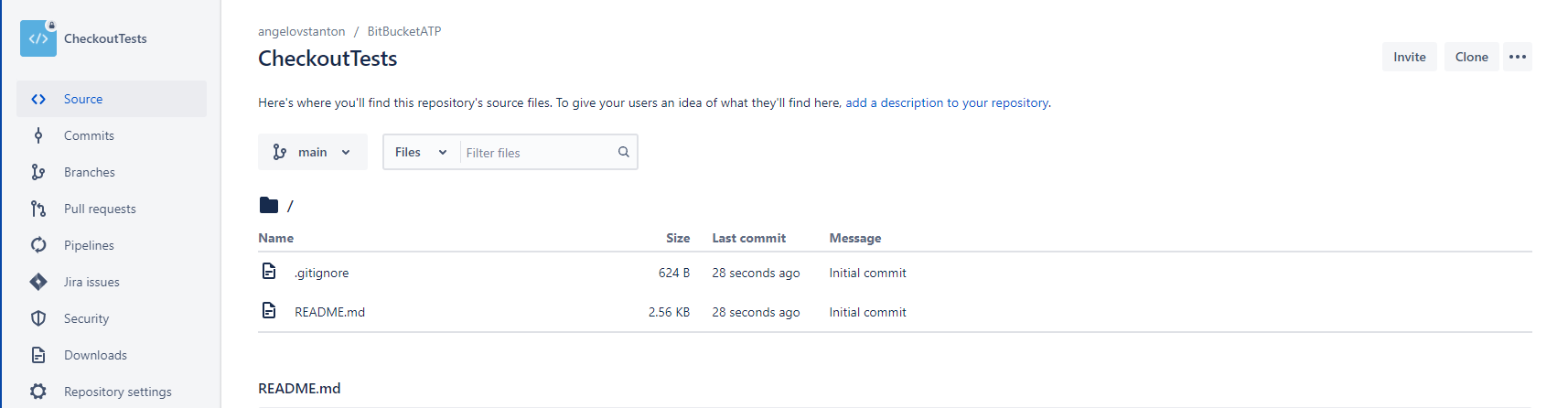The image size is (1568, 408).
Task: Click the Last commit column header
Action: point(748,238)
